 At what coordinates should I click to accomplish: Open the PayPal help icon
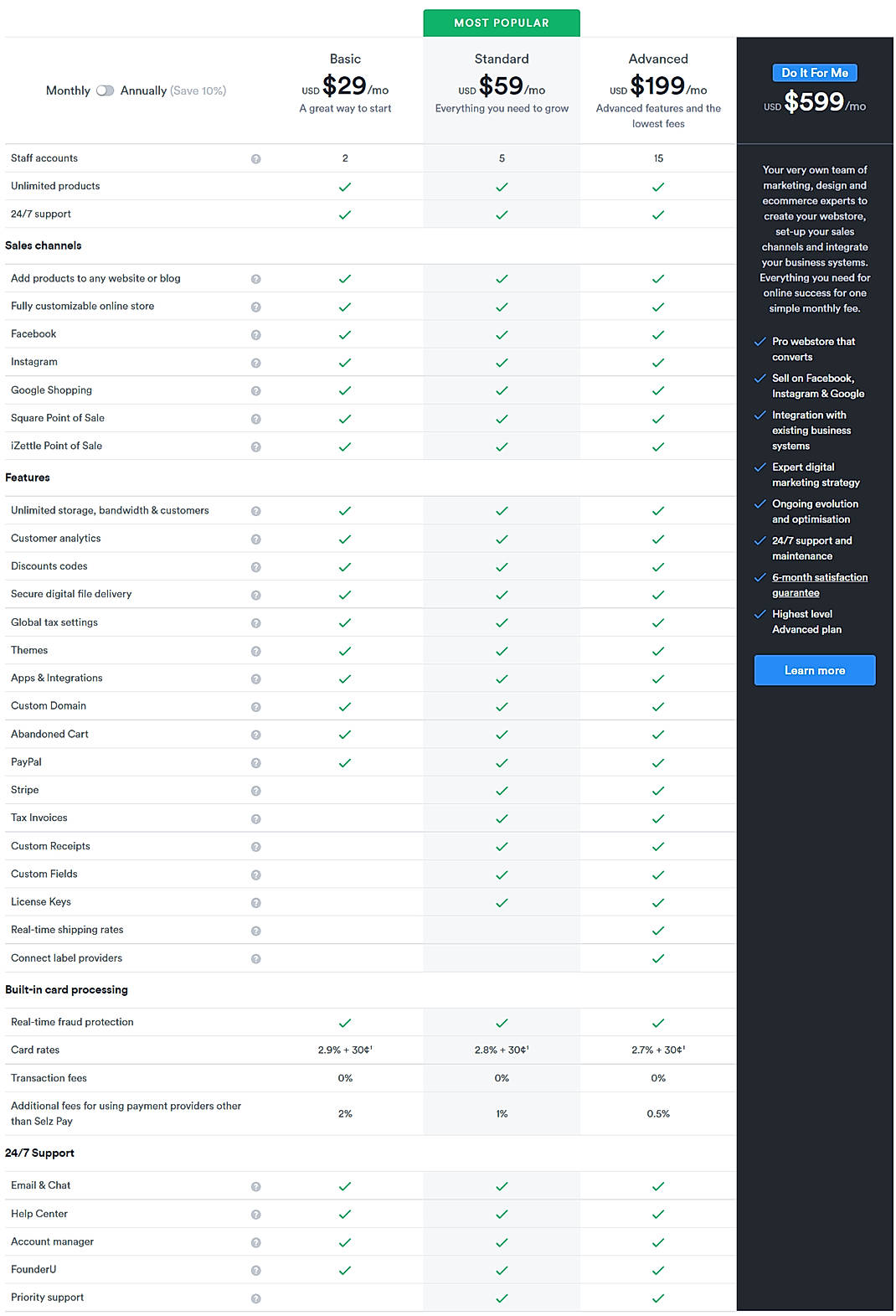pos(256,763)
